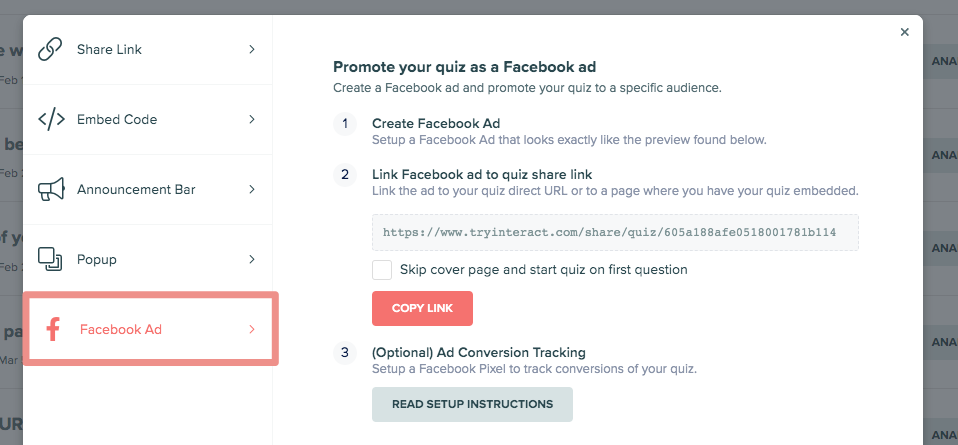The image size is (958, 445).
Task: Expand the Announcement Bar chevron arrow
Action: coord(252,189)
